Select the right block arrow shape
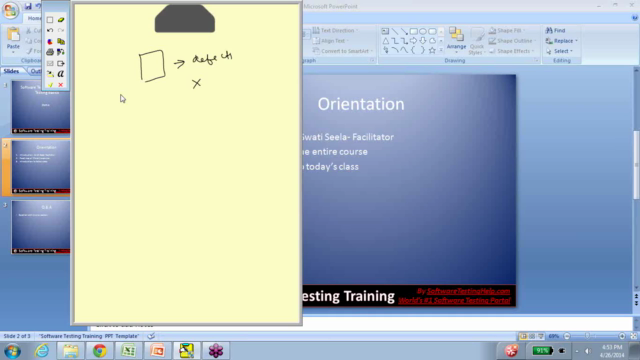The image size is (640, 360). click(413, 41)
